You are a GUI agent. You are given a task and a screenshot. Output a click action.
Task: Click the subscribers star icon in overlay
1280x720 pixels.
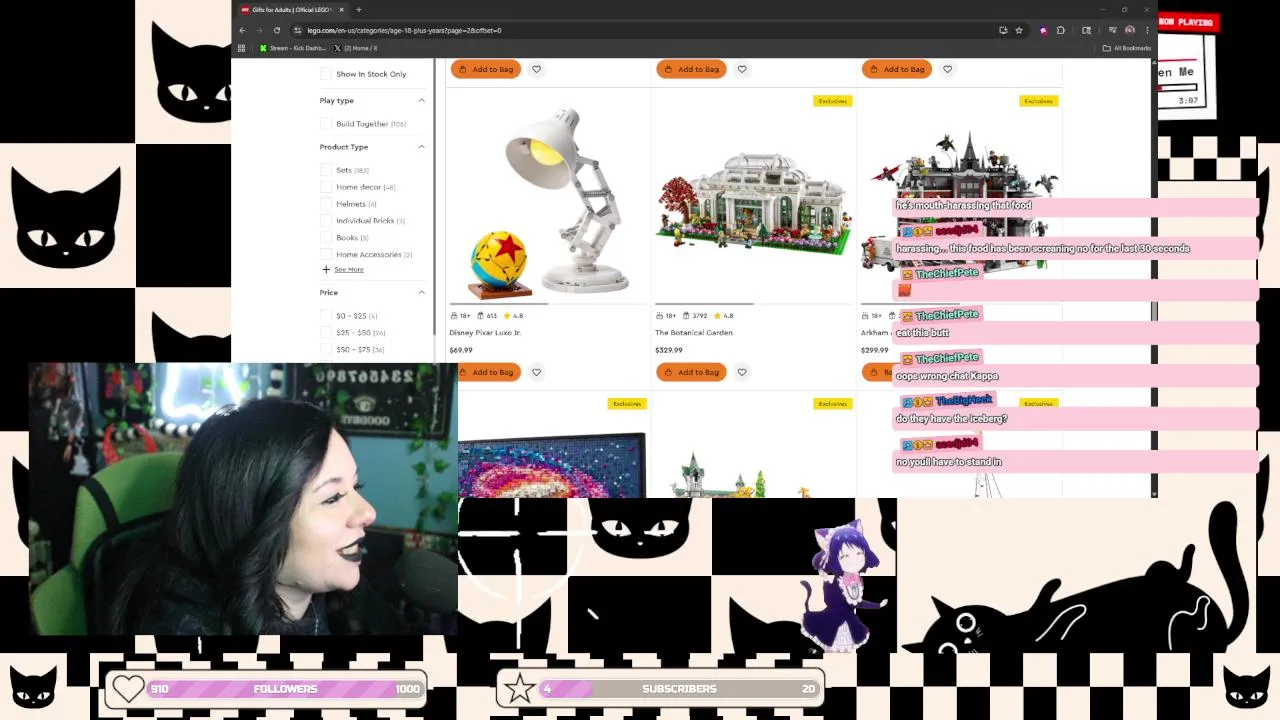click(519, 688)
